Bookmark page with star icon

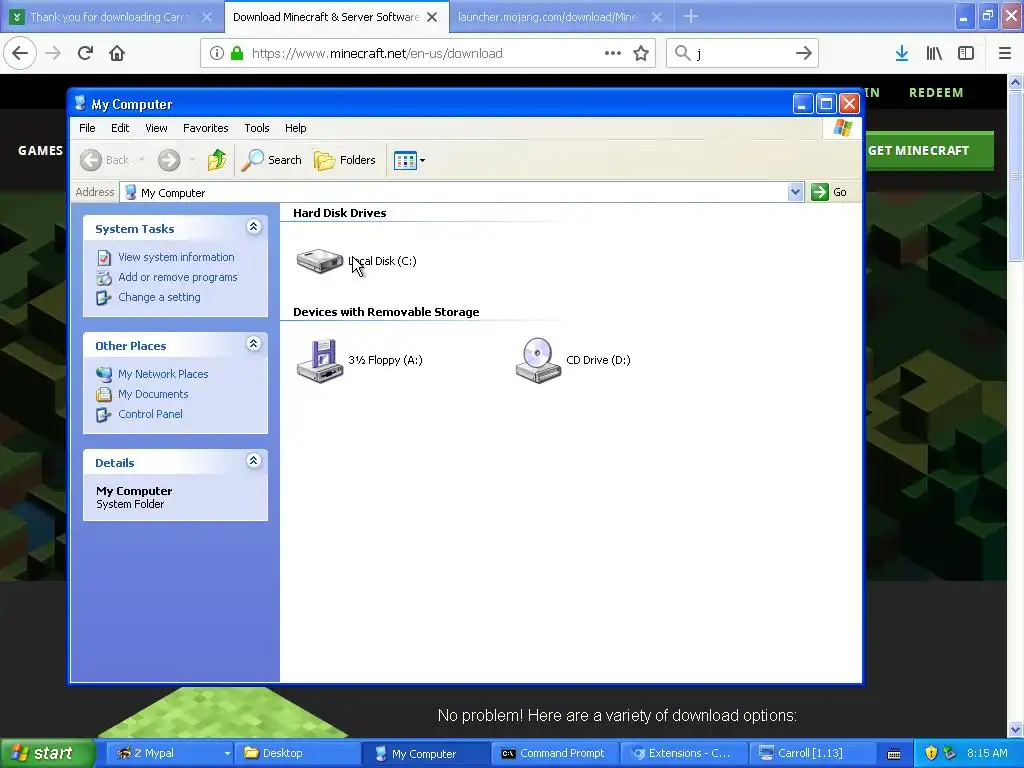coord(641,54)
